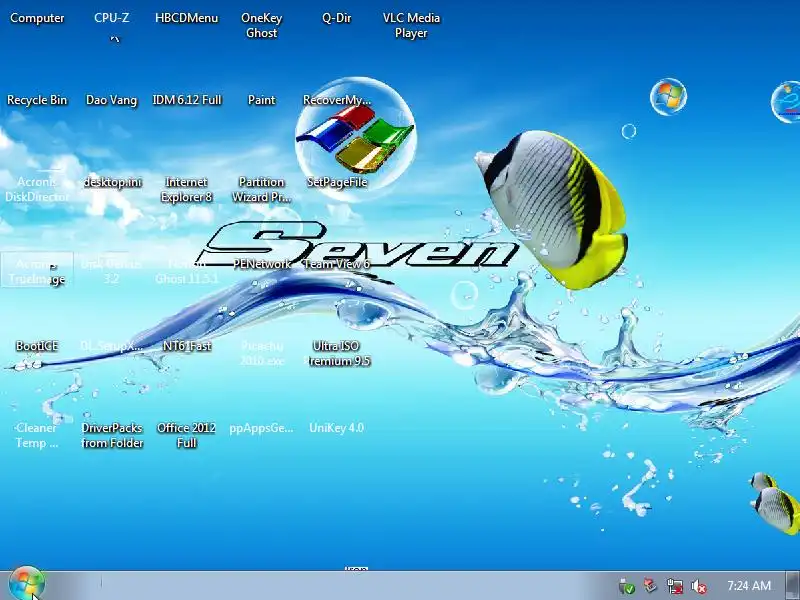
Task: Select the Ultra ISO Premium 9.5 label
Action: [x=337, y=354]
